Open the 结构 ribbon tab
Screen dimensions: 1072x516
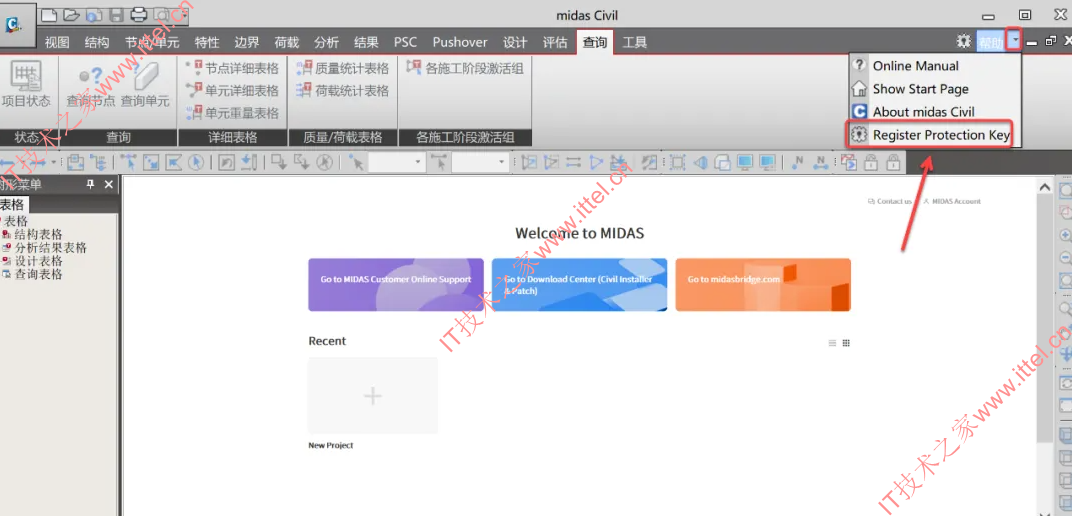(97, 42)
